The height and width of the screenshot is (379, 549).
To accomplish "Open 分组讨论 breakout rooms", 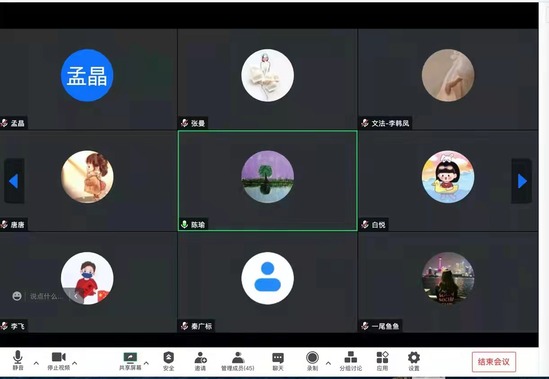I will point(350,361).
